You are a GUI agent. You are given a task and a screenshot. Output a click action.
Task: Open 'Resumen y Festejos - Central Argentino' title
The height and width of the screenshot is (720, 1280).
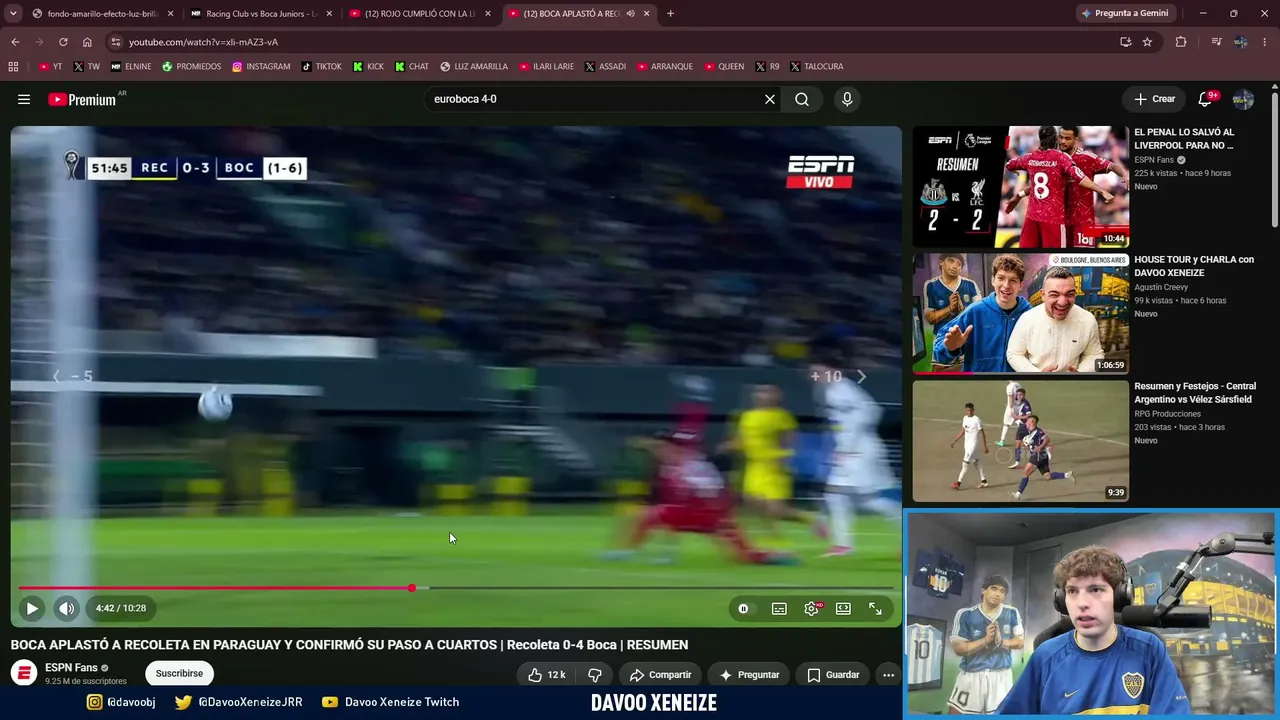pos(1195,393)
